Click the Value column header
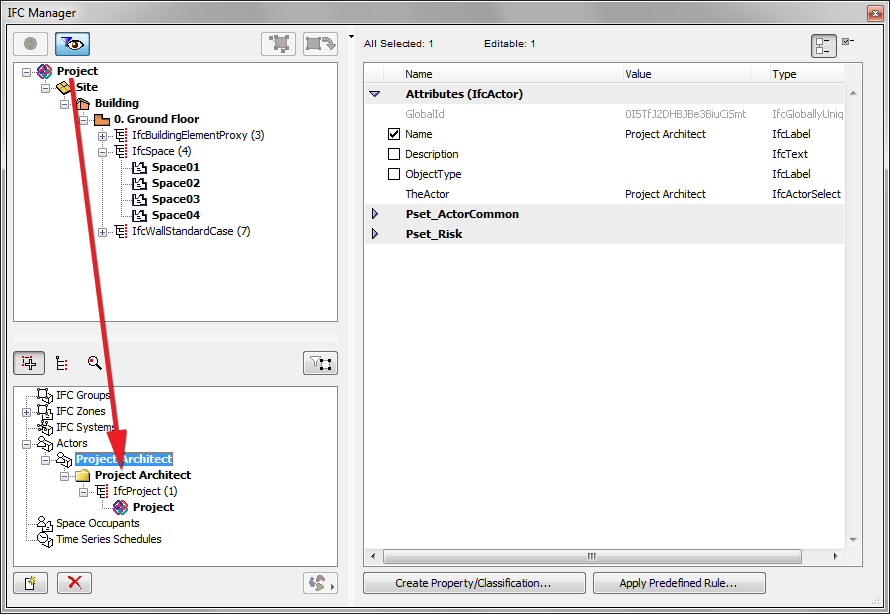This screenshot has width=890, height=614. [687, 74]
